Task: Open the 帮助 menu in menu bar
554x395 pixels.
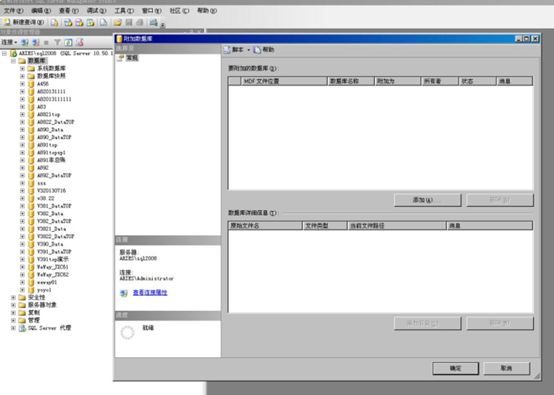Action: 207,11
